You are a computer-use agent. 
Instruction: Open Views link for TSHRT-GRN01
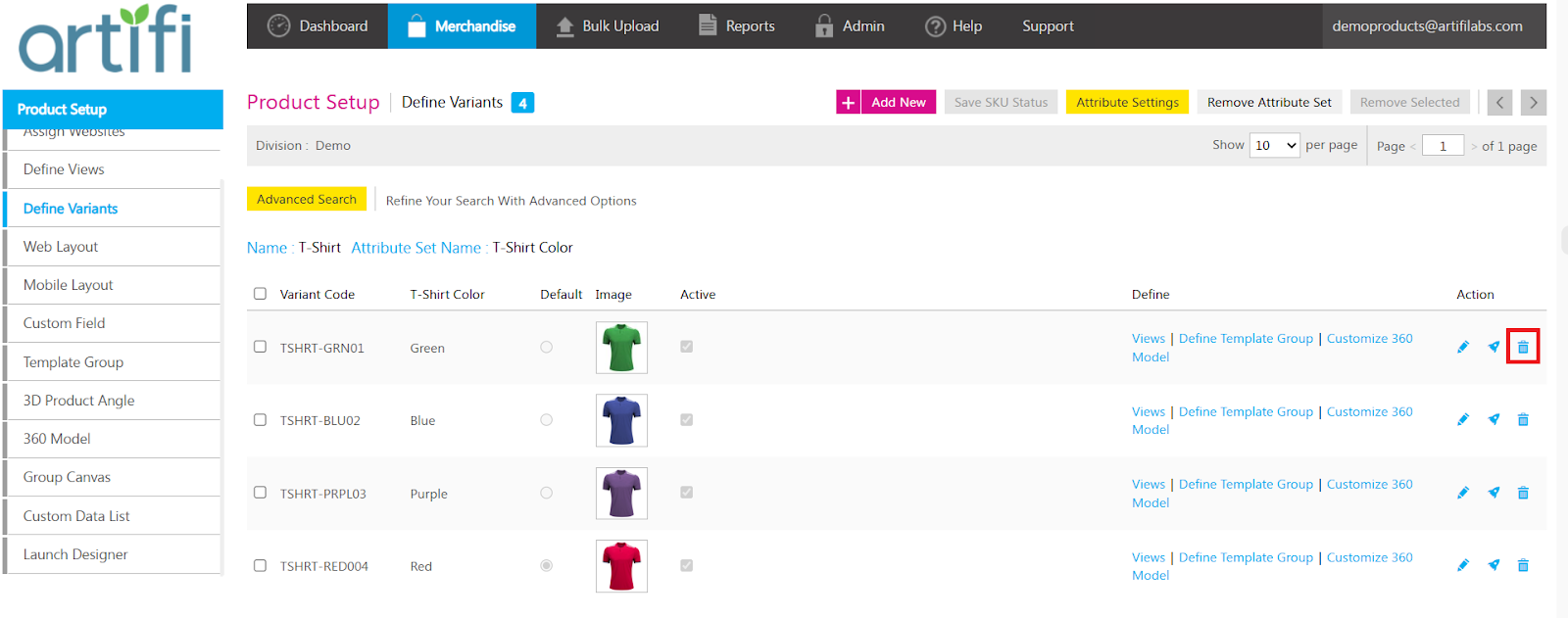click(1149, 338)
